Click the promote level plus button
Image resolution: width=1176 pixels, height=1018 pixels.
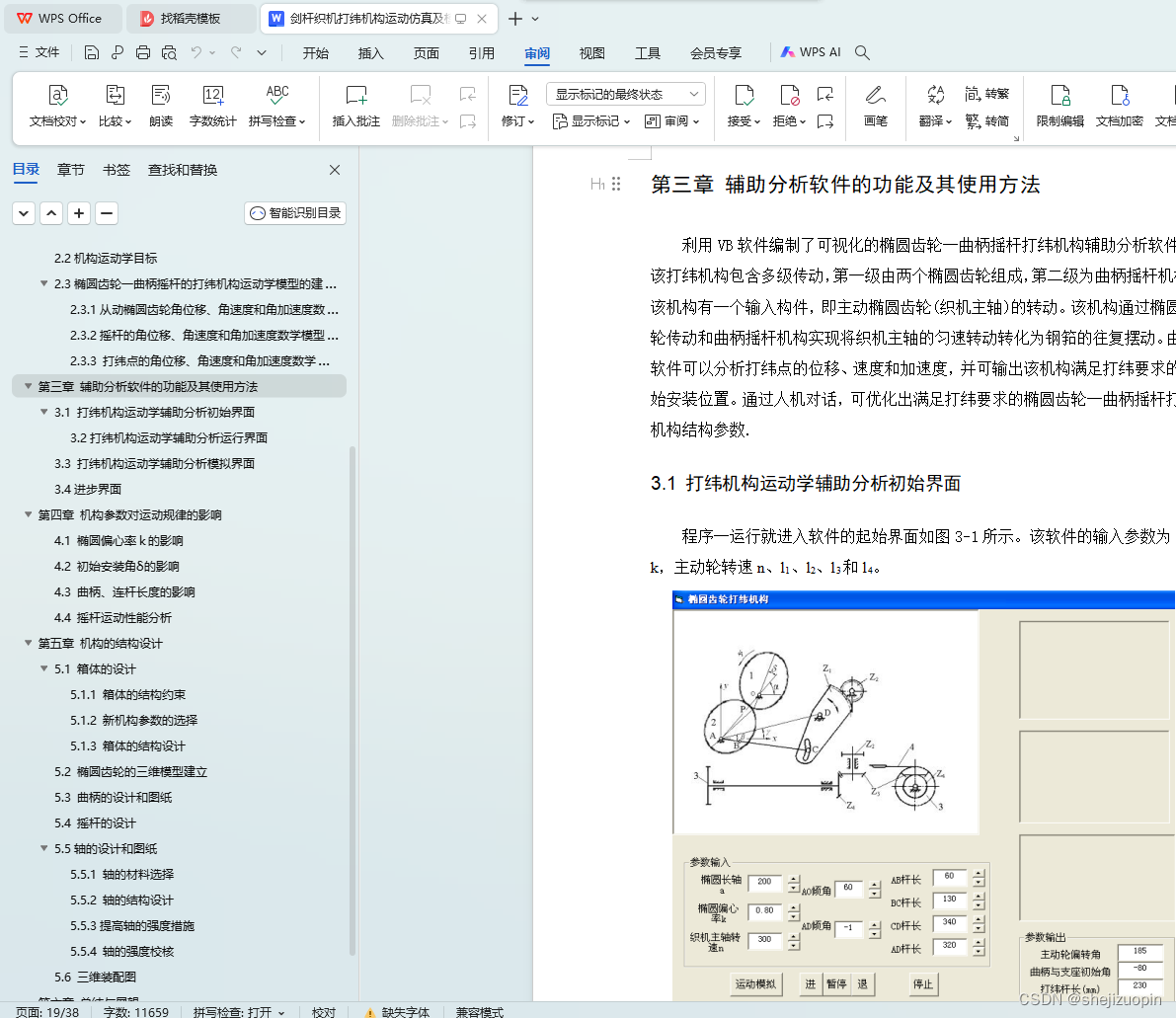point(79,213)
